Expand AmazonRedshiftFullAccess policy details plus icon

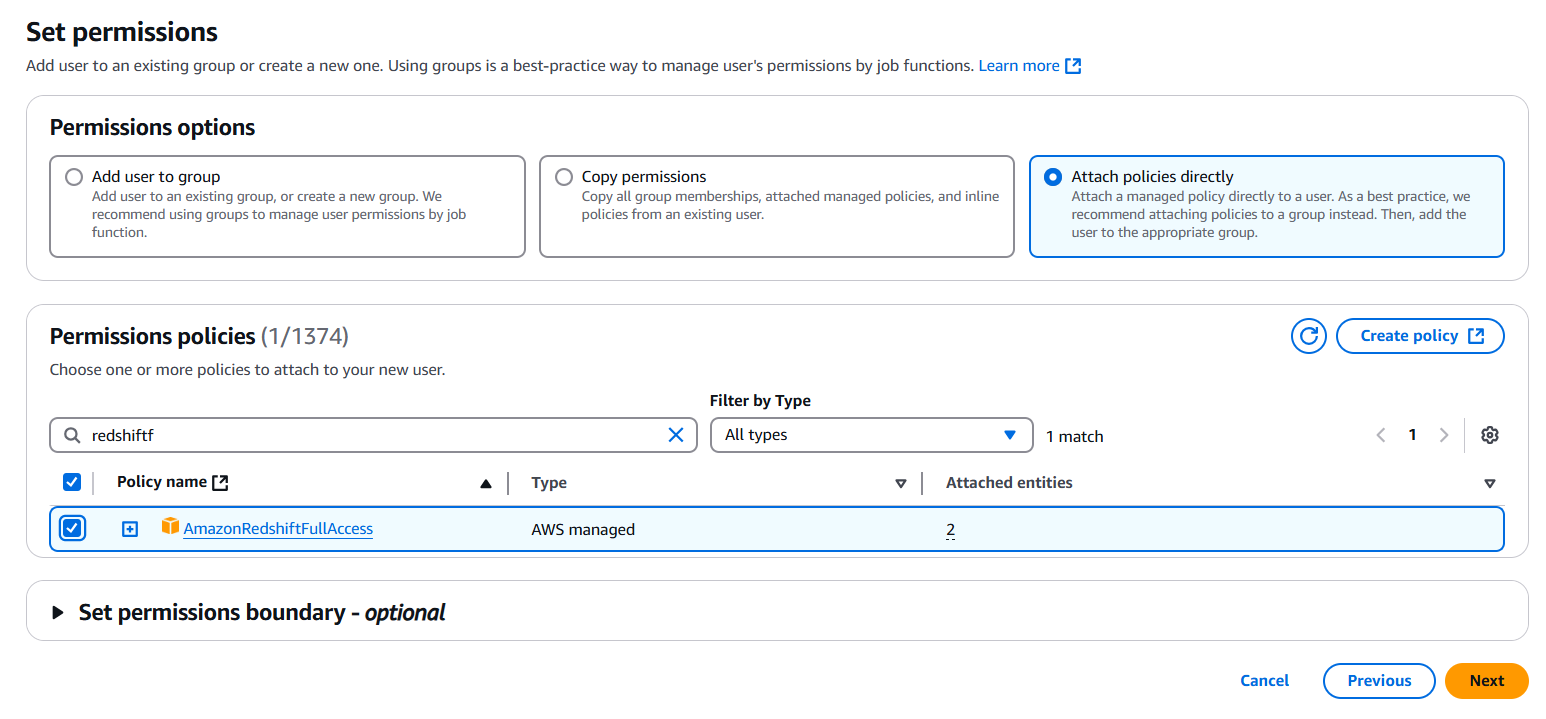pos(129,529)
